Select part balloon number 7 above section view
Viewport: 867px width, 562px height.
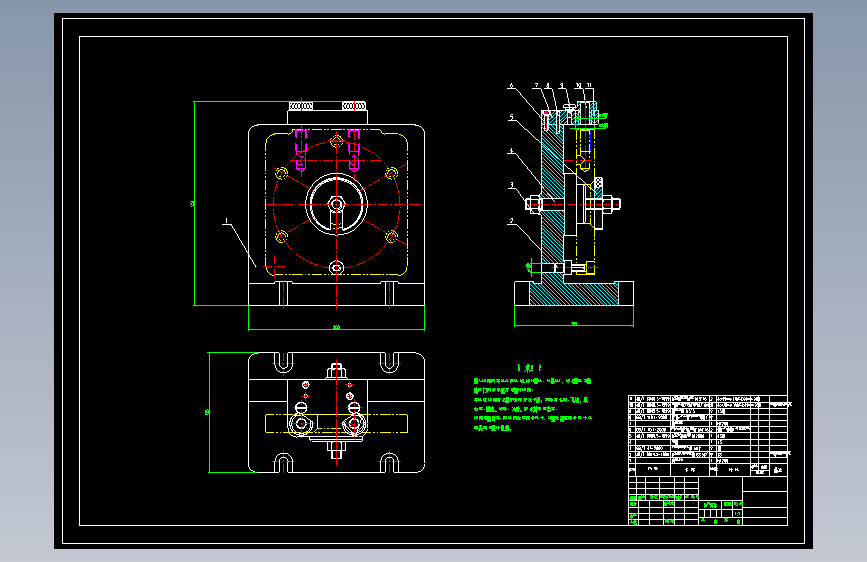tap(536, 86)
